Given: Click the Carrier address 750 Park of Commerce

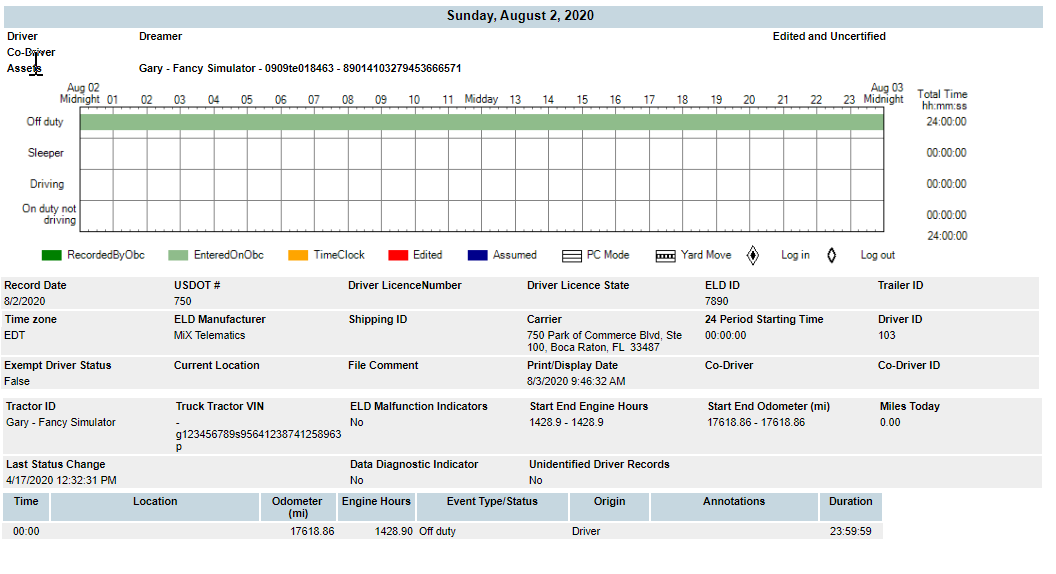Looking at the screenshot, I should point(604,342).
